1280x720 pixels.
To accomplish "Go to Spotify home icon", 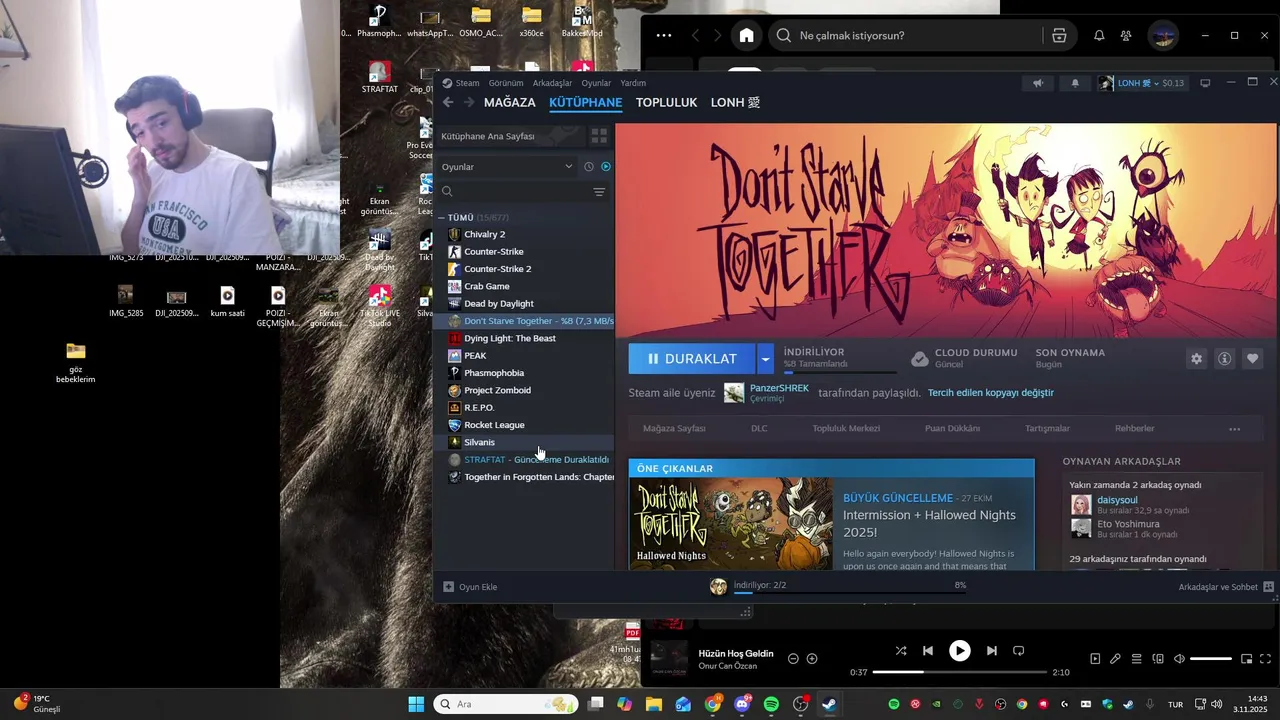I will click(x=746, y=35).
